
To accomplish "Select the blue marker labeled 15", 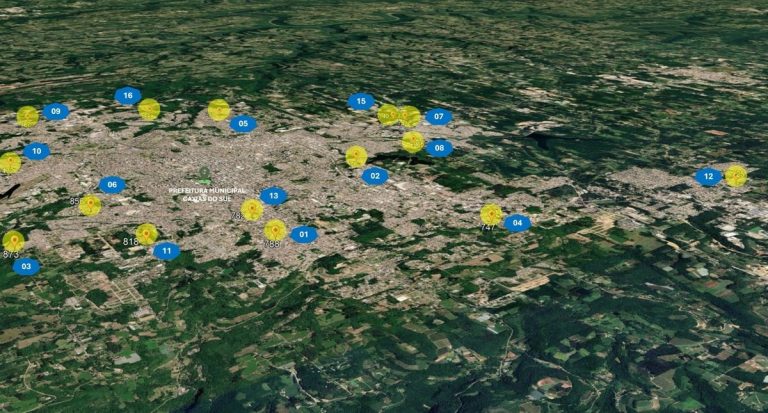I will (x=361, y=101).
